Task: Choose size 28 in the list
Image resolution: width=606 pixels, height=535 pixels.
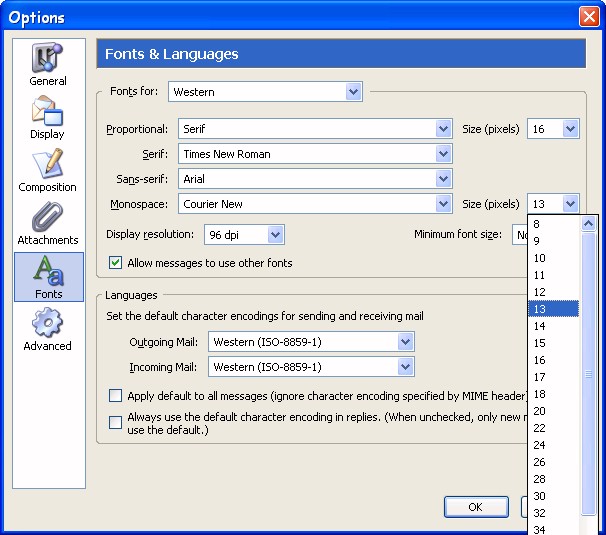Action: click(553, 479)
